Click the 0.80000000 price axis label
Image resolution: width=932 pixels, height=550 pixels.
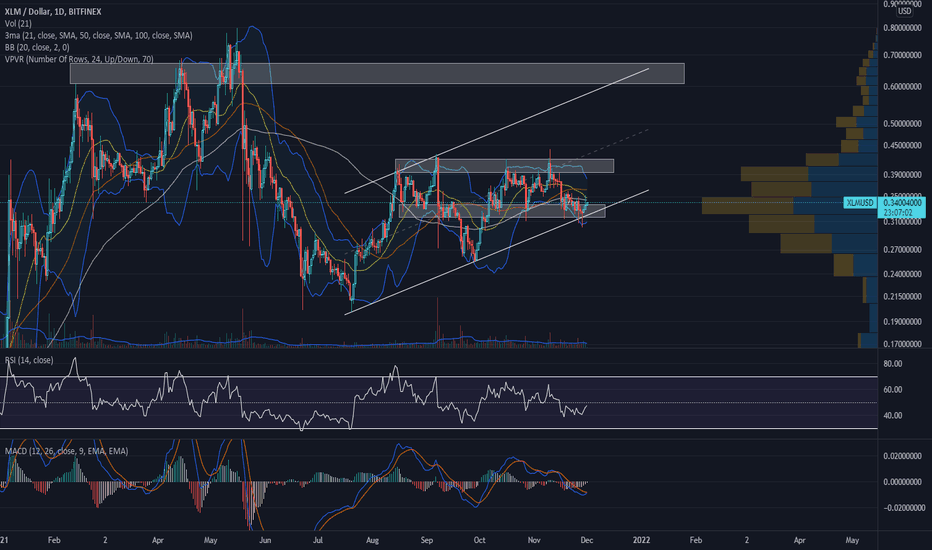(902, 28)
